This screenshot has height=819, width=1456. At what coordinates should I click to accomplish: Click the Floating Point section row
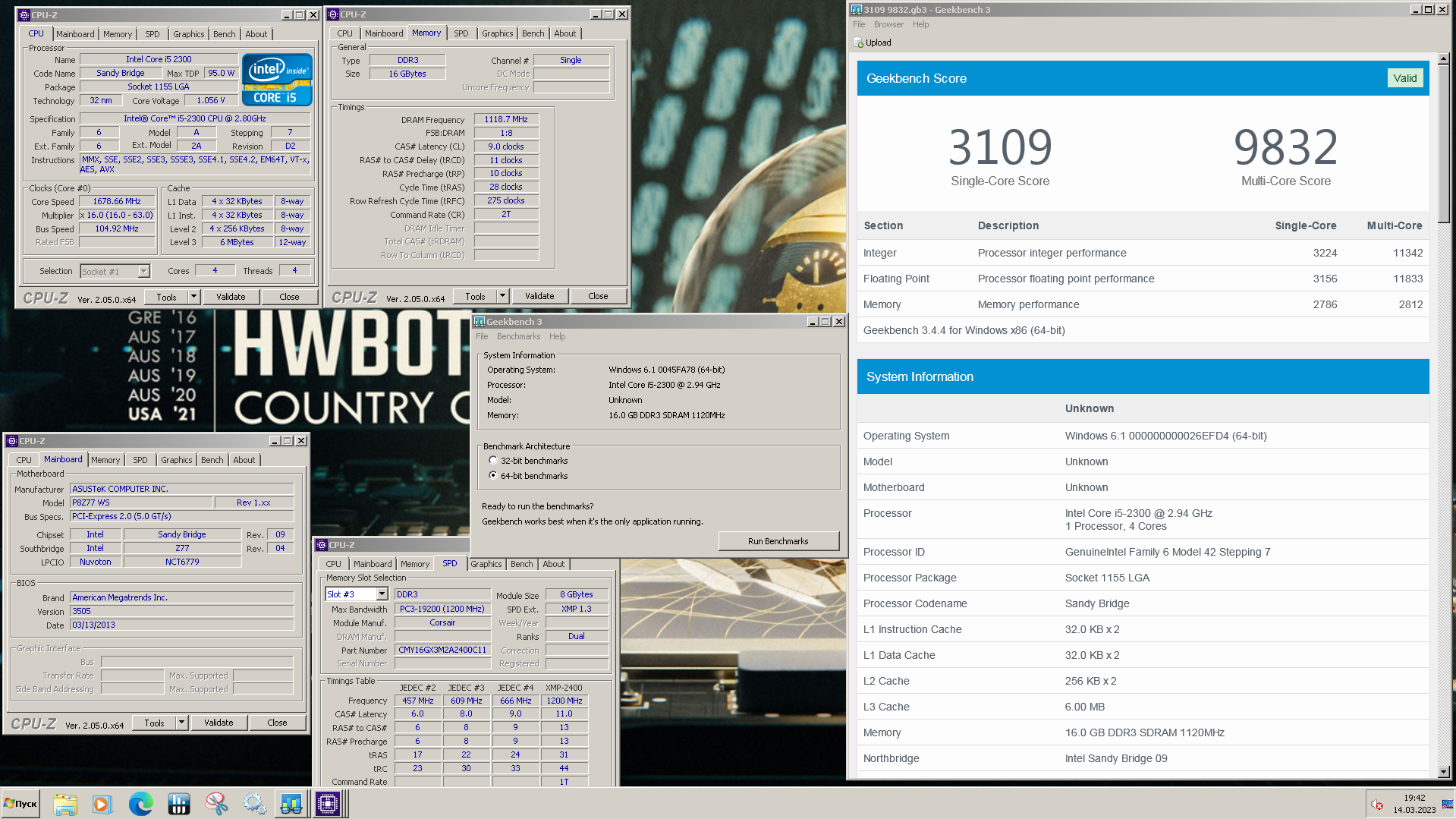(1143, 279)
